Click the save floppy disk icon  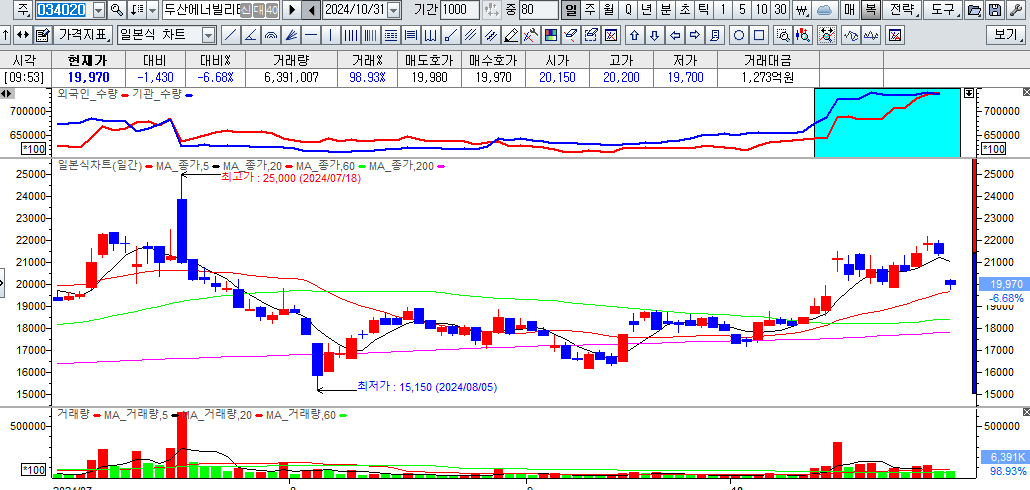(993, 10)
